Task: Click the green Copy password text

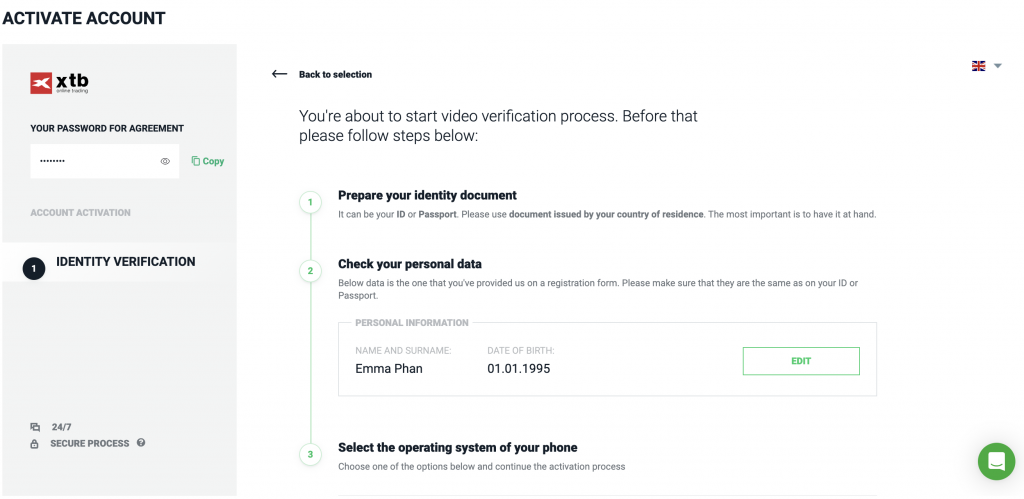Action: coord(214,161)
